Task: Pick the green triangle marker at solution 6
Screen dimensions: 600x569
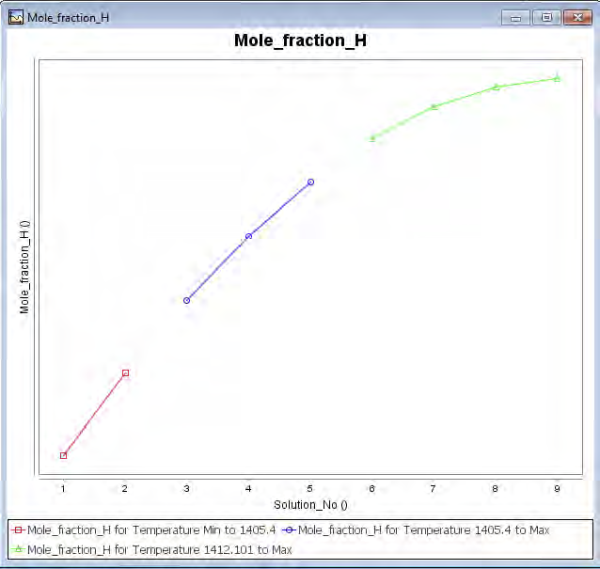Action: (372, 138)
